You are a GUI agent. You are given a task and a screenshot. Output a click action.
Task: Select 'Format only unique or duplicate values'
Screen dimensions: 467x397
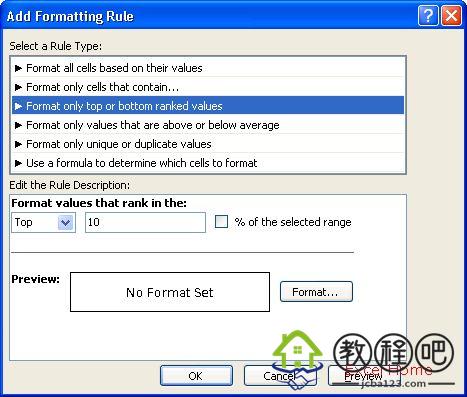coord(208,144)
